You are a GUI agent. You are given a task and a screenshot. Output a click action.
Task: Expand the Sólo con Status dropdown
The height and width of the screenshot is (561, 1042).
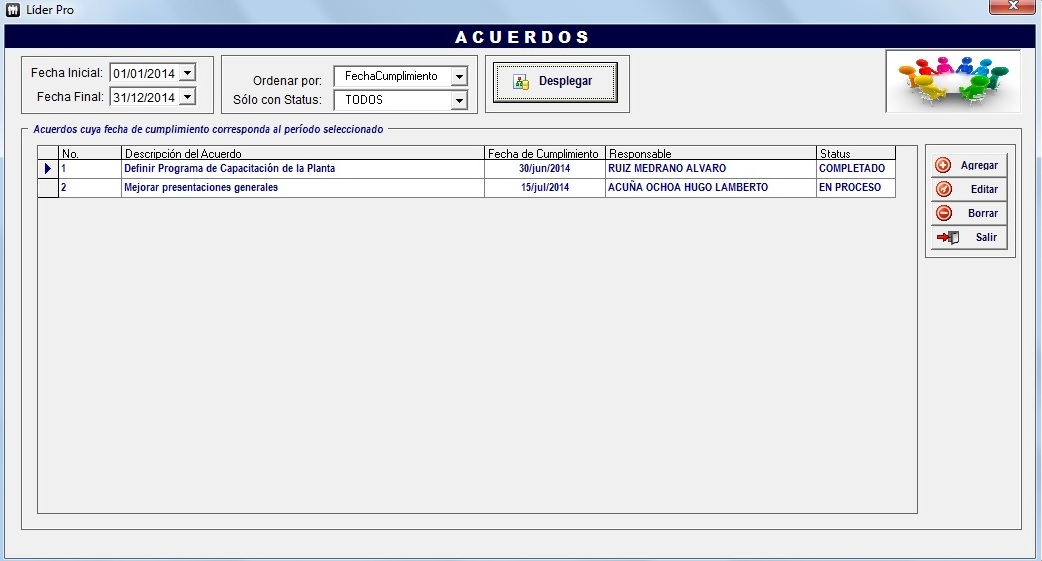[x=459, y=100]
